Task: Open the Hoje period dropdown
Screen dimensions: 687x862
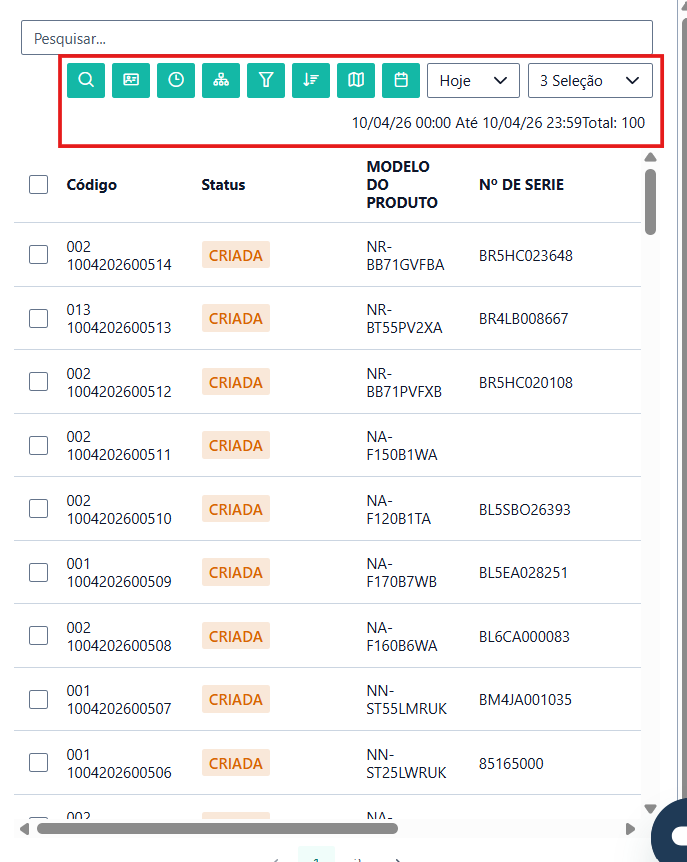Action: pos(473,80)
